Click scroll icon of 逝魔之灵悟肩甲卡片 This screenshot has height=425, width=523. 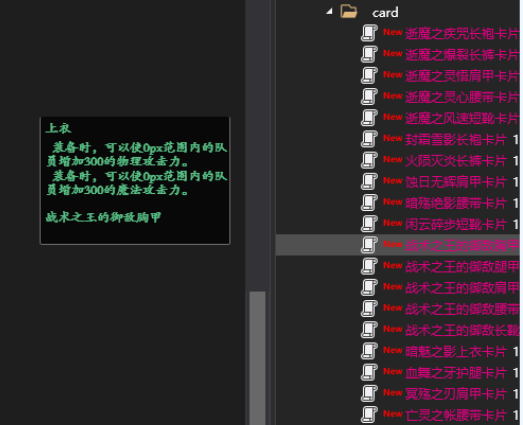point(369,75)
